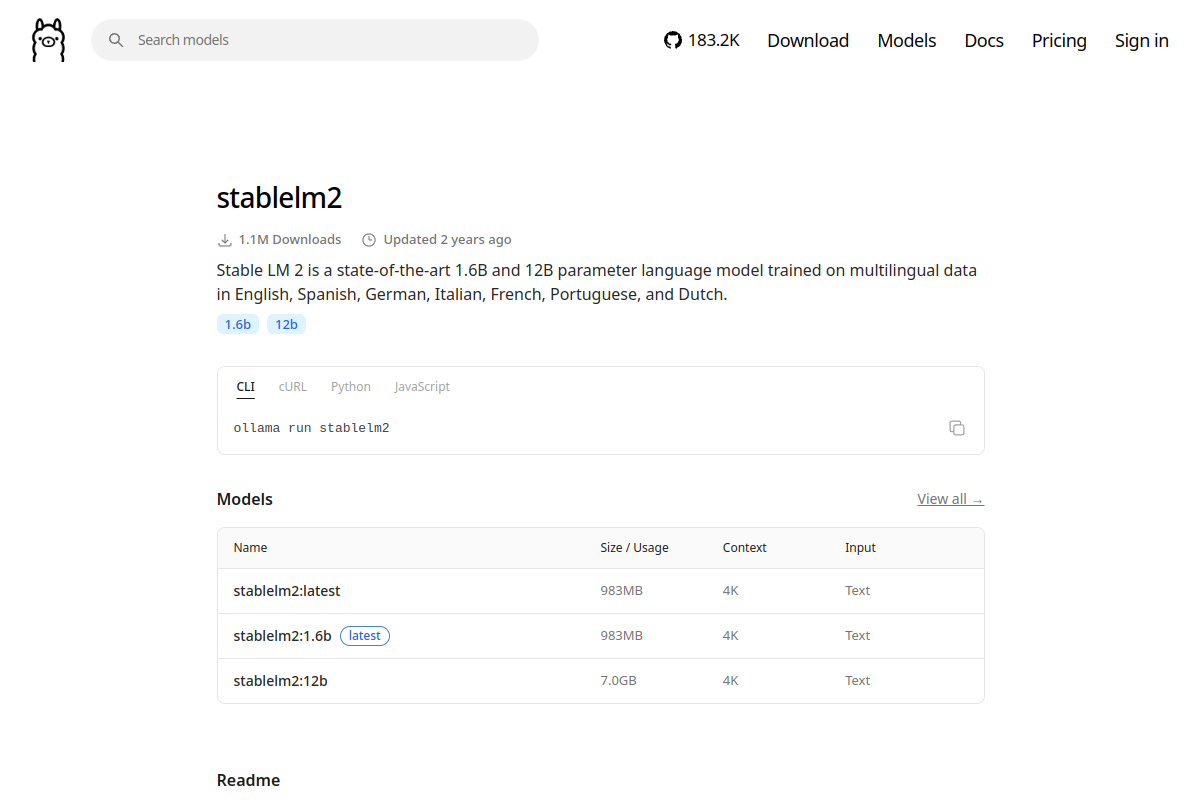Click the 'Context' column header
The height and width of the screenshot is (800, 1200).
745,548
